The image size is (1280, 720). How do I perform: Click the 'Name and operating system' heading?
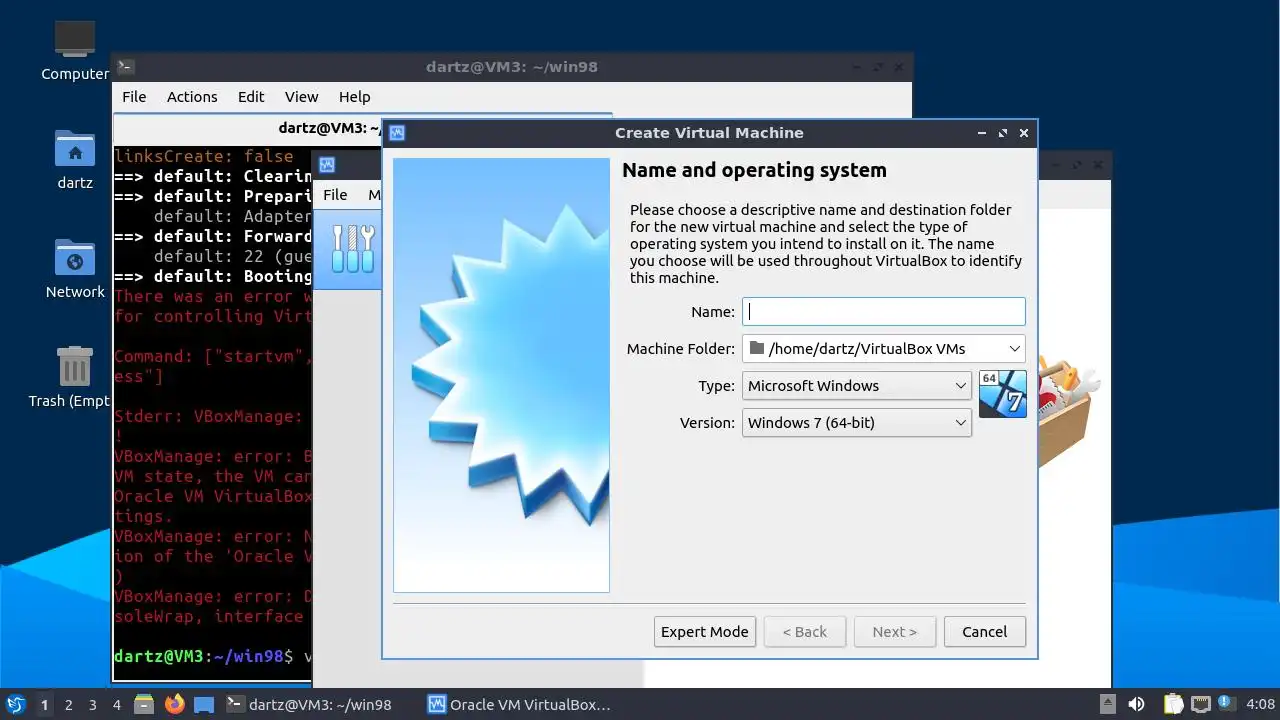tap(754, 170)
